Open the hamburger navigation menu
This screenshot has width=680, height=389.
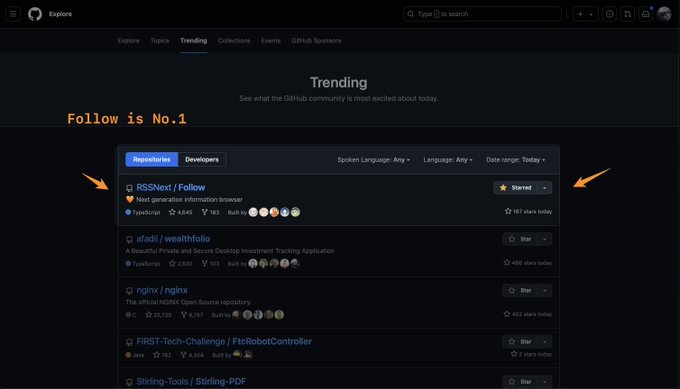13,14
